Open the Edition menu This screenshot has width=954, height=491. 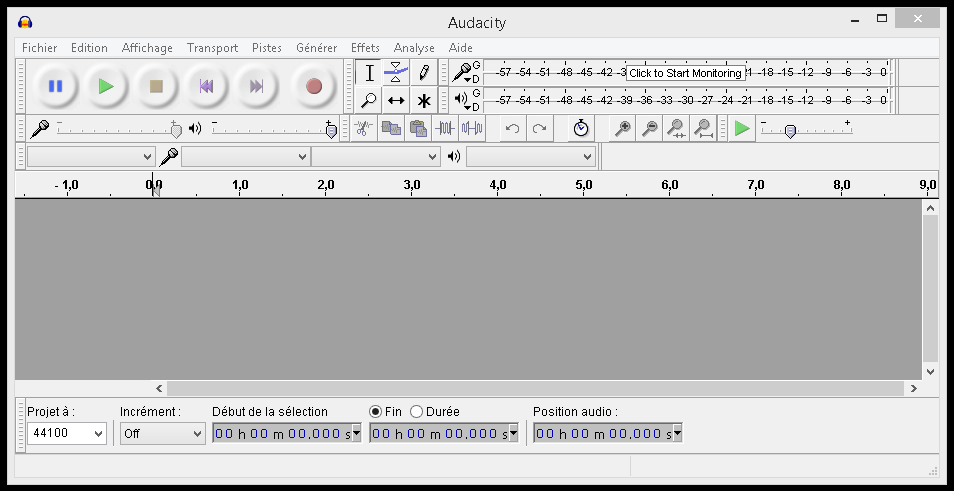pos(89,47)
